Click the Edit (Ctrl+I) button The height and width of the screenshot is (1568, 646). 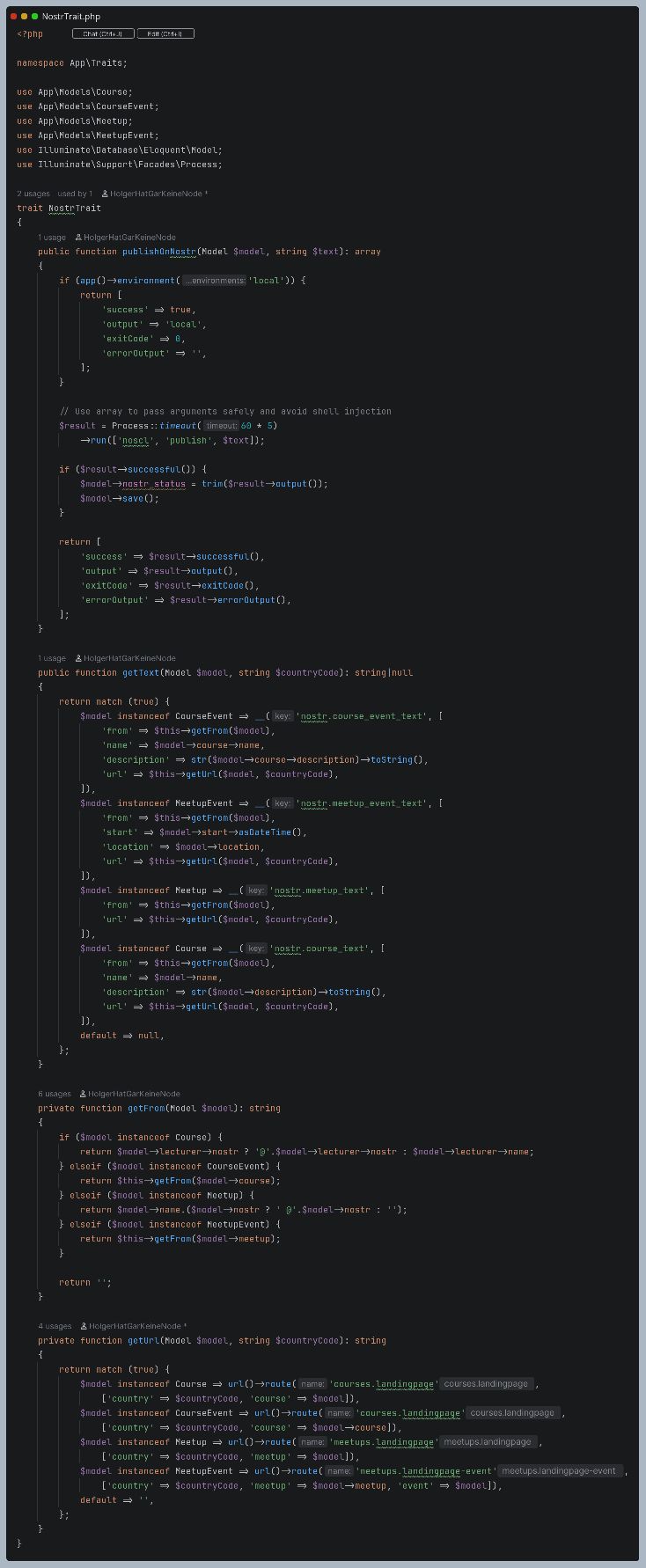click(165, 33)
